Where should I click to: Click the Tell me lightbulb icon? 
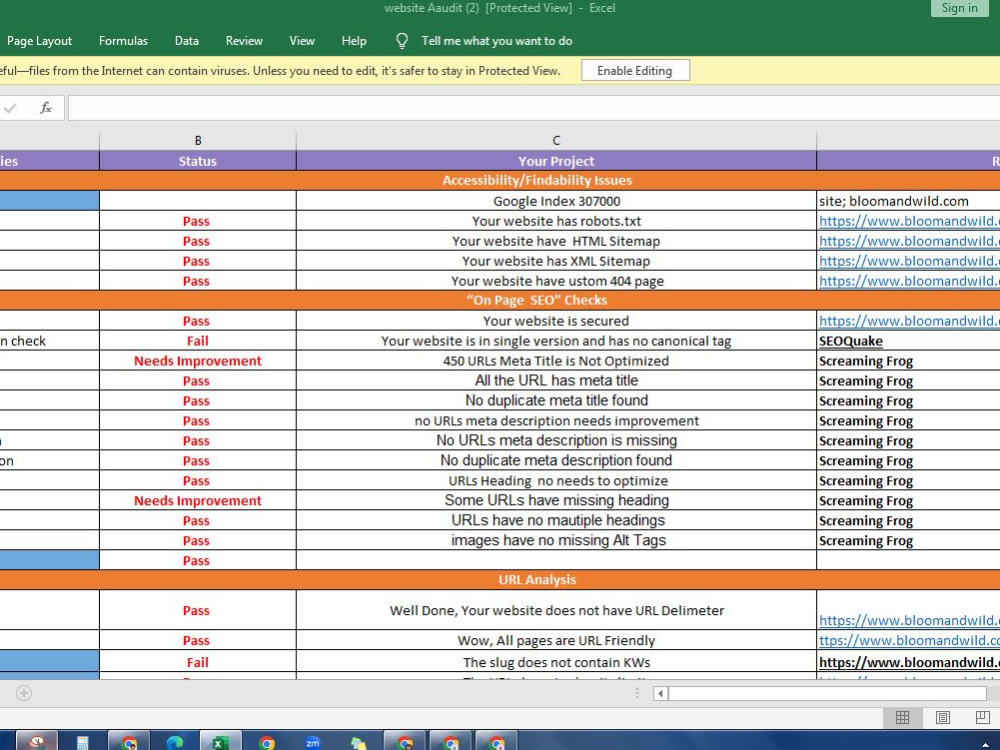tap(402, 41)
